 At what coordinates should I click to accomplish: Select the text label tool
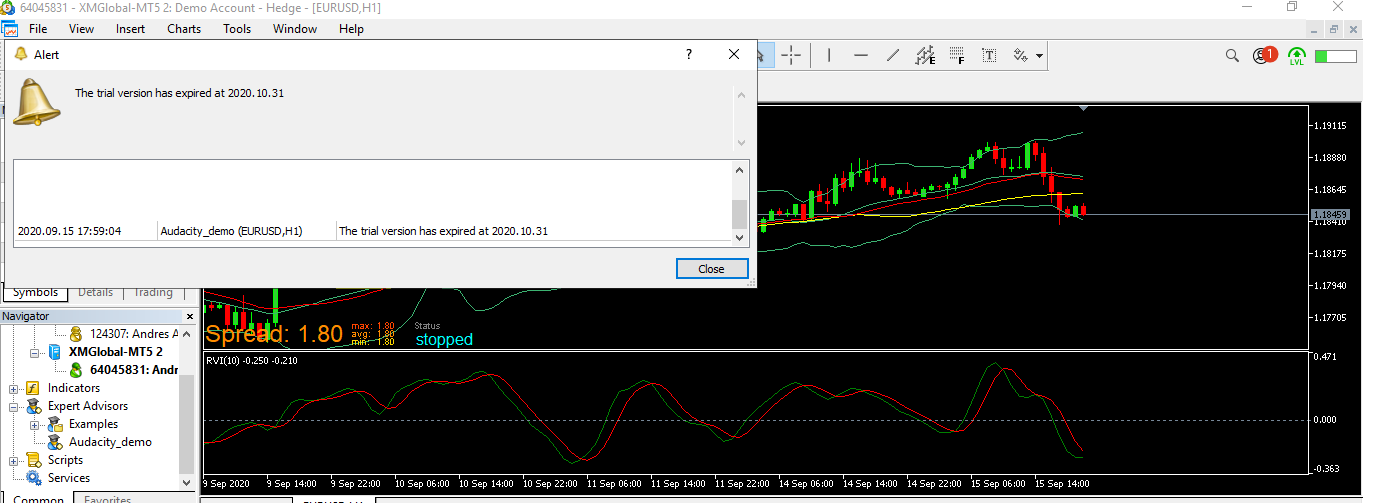pos(989,55)
